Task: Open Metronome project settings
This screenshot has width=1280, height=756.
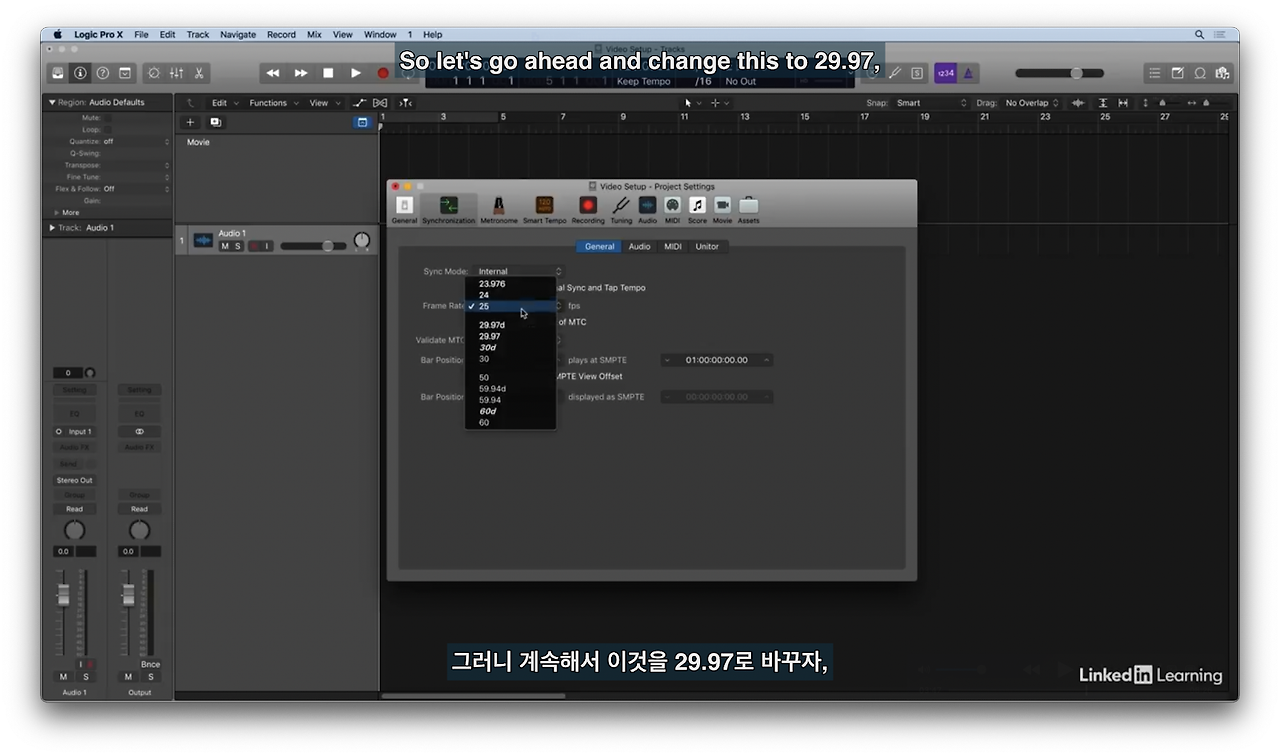Action: [498, 209]
